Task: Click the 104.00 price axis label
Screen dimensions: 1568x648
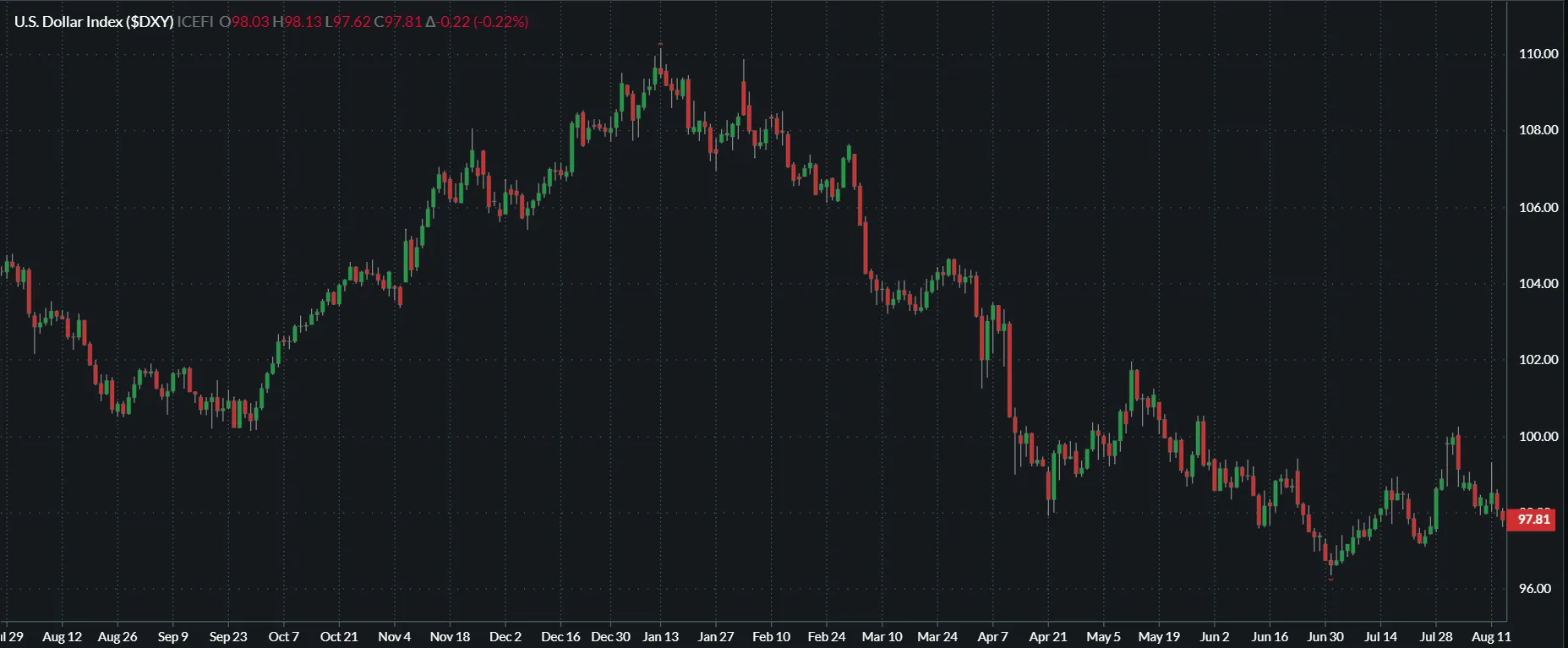Action: 1538,284
